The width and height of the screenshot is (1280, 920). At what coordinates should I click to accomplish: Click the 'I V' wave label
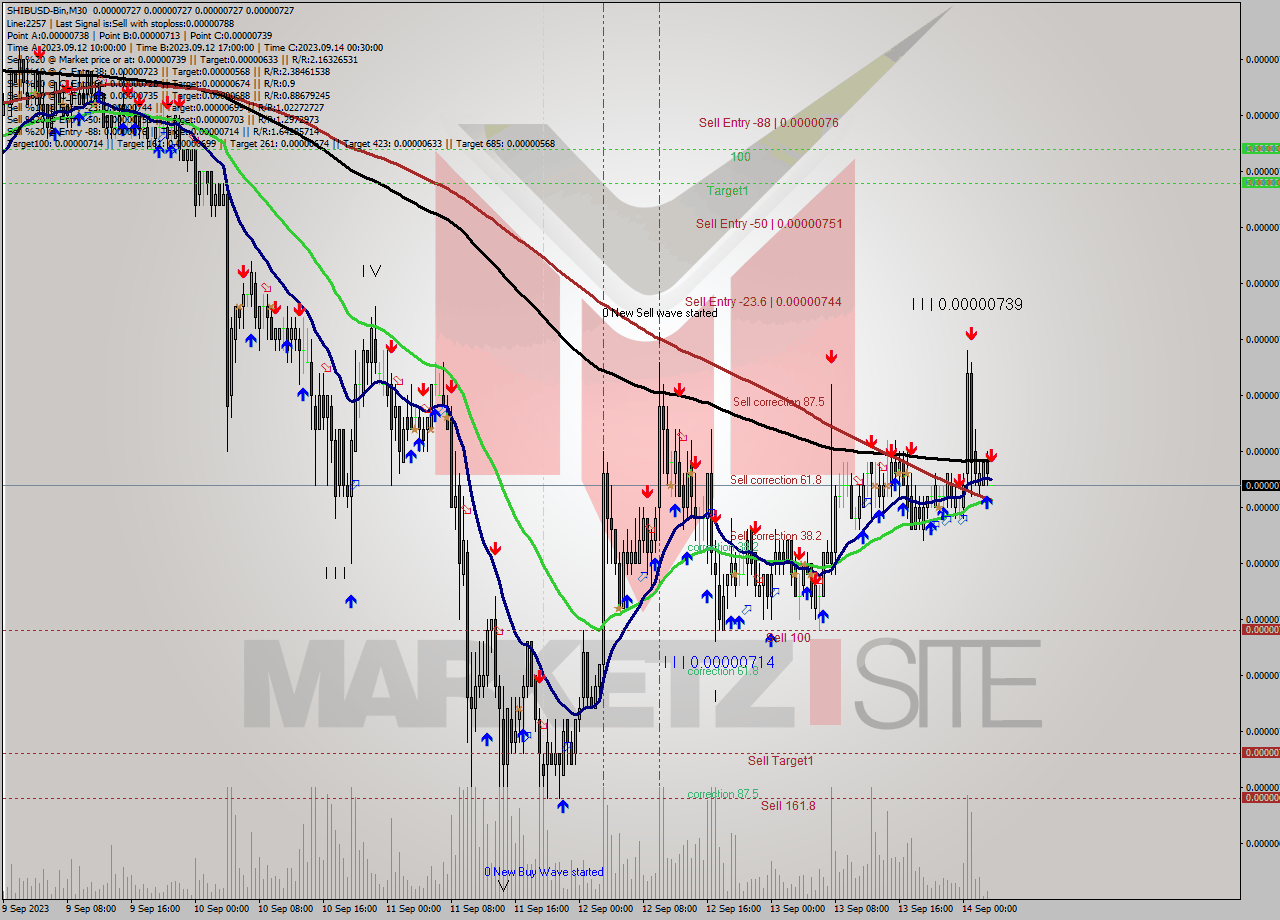pos(372,270)
